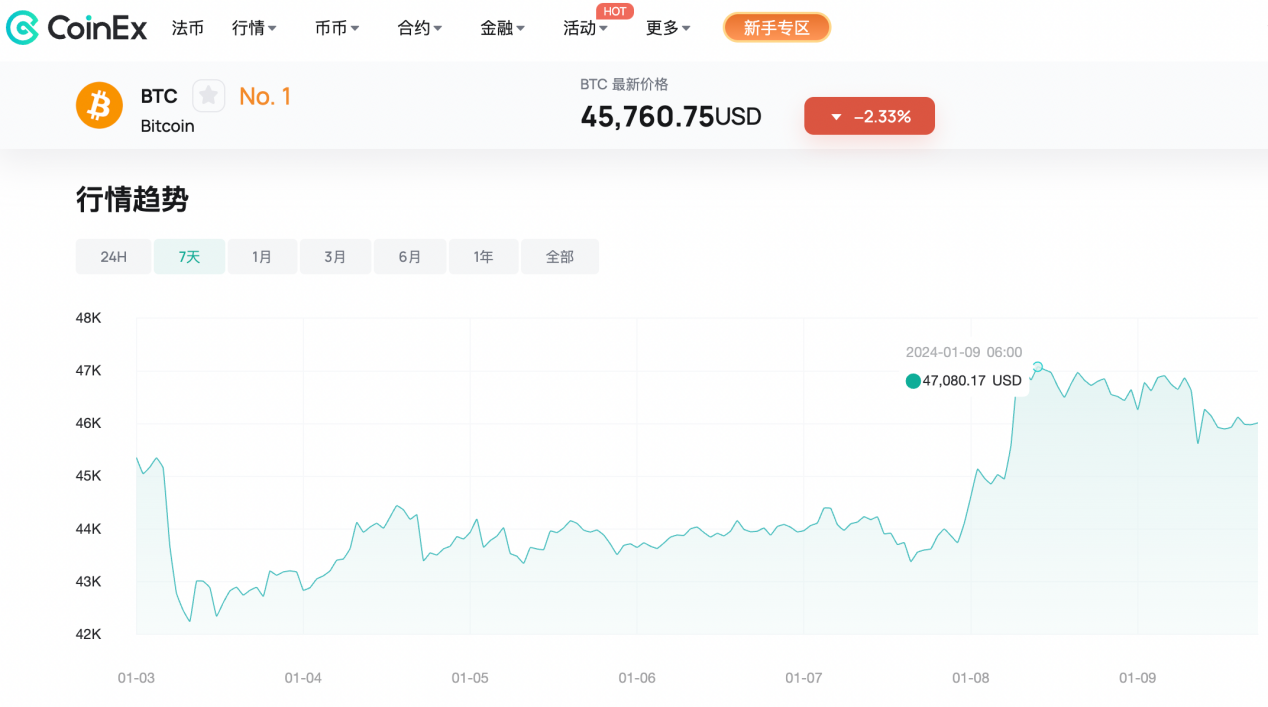Expand the 金融 dropdown menu
This screenshot has width=1268, height=707.
(503, 28)
